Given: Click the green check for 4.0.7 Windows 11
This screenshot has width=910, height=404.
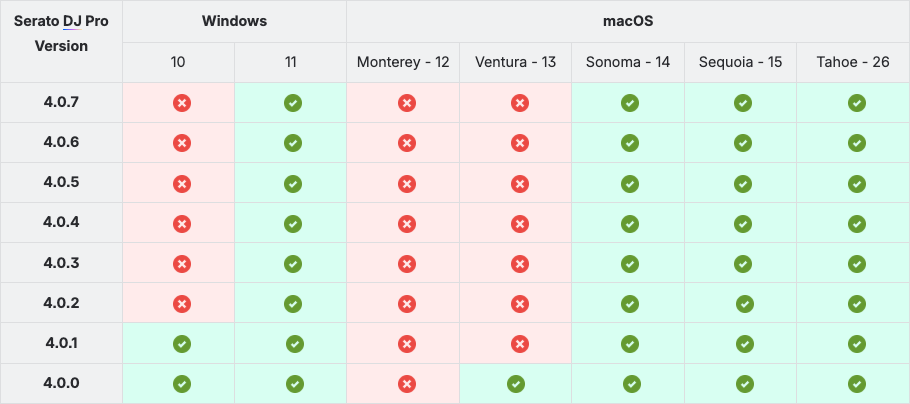Looking at the screenshot, I should point(293,103).
